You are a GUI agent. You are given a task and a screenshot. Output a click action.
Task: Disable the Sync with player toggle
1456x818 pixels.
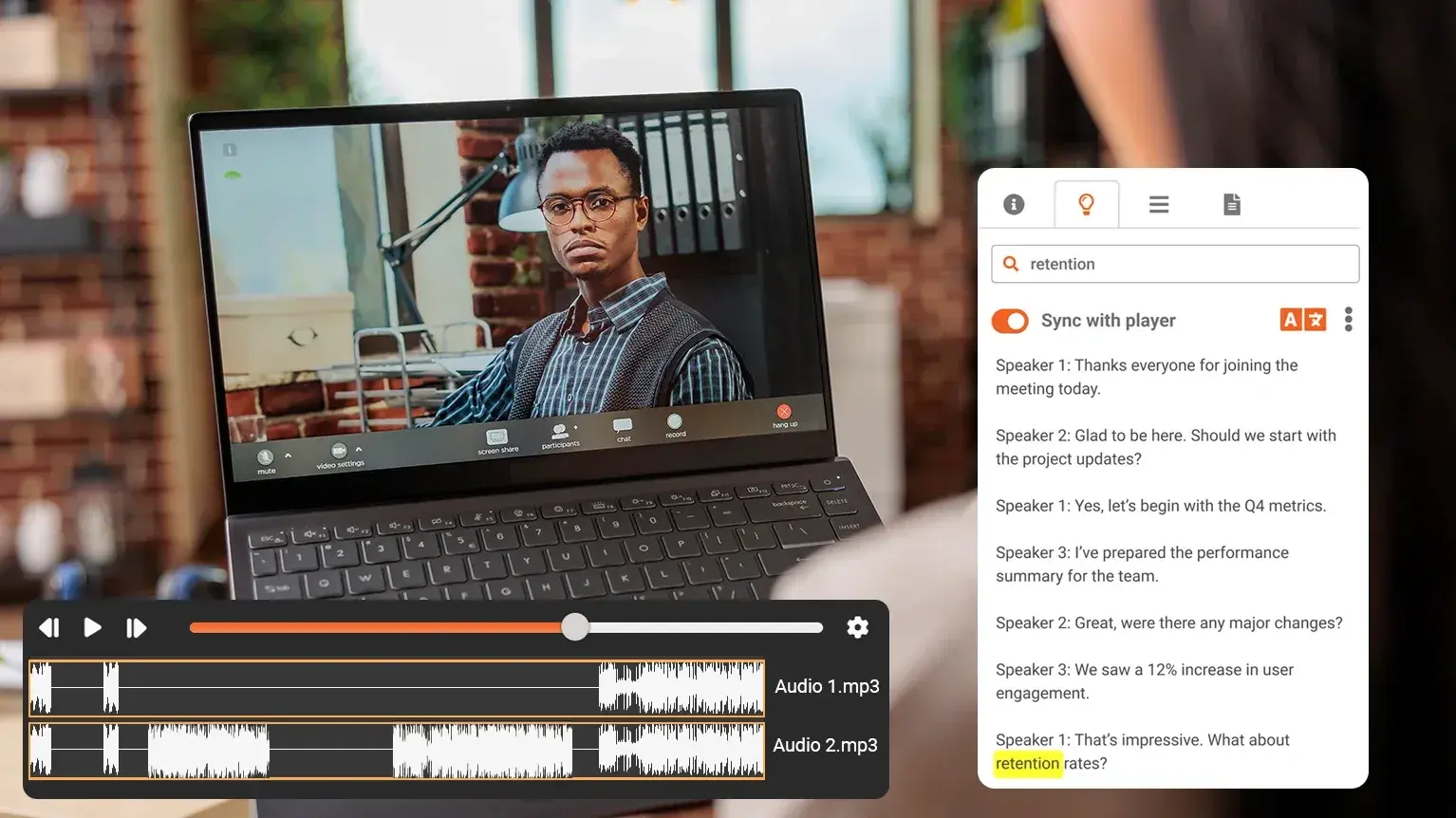[1010, 321]
